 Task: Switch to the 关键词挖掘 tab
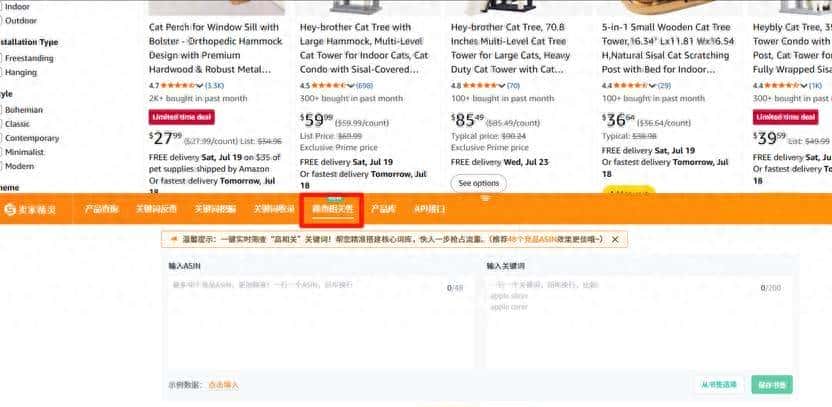tap(215, 210)
